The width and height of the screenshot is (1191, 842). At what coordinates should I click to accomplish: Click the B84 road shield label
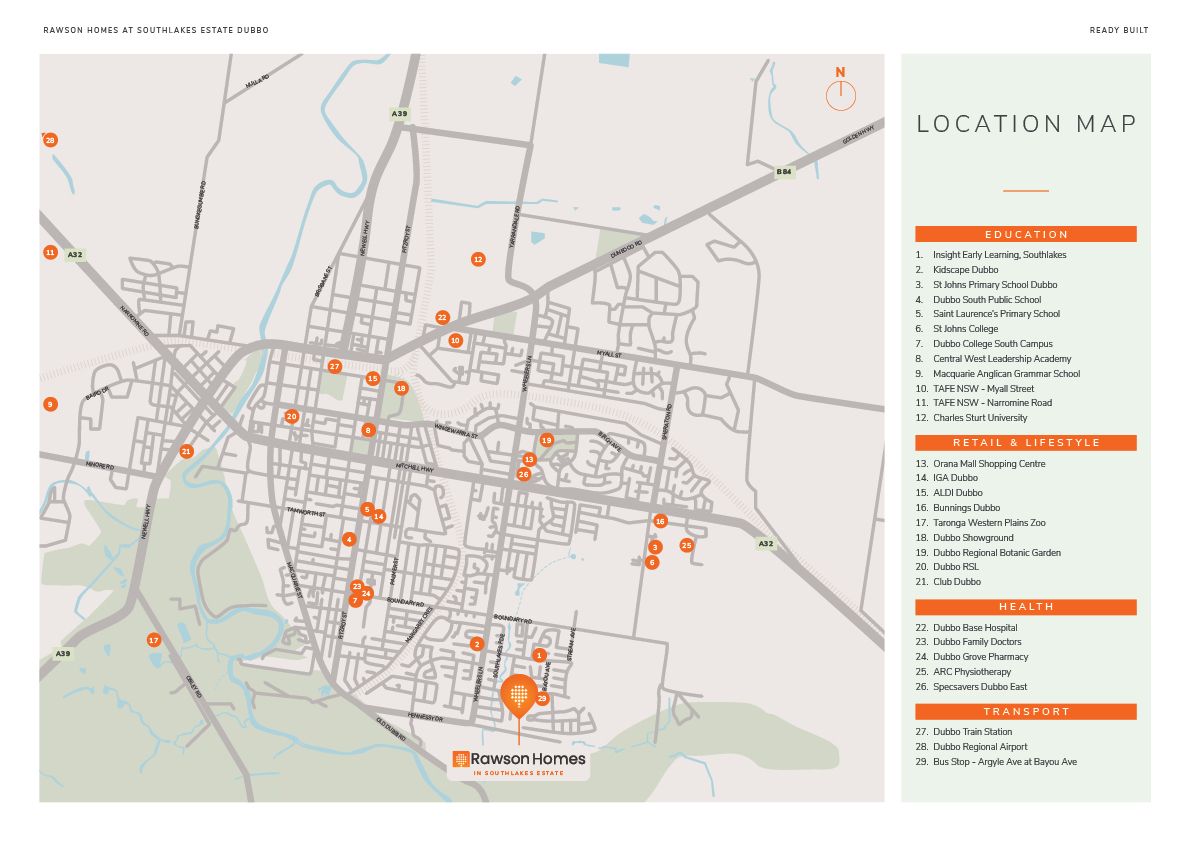click(x=784, y=172)
